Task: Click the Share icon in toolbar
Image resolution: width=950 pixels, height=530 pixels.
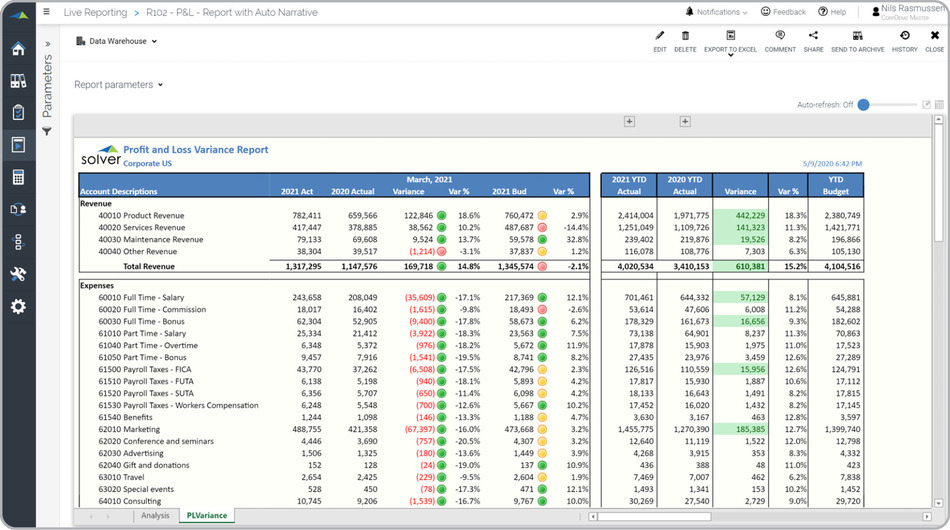Action: click(813, 36)
